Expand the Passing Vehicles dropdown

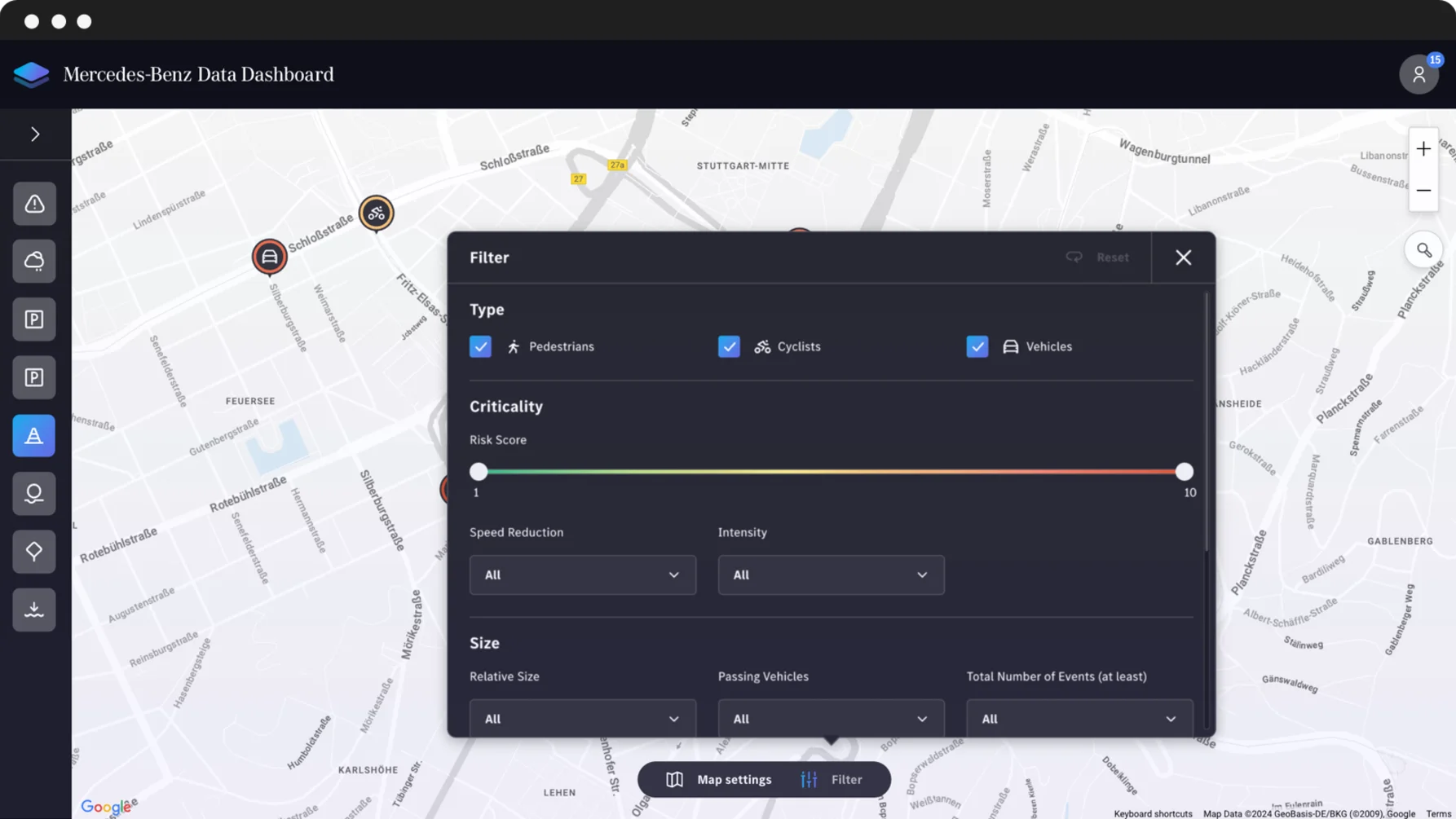(831, 719)
